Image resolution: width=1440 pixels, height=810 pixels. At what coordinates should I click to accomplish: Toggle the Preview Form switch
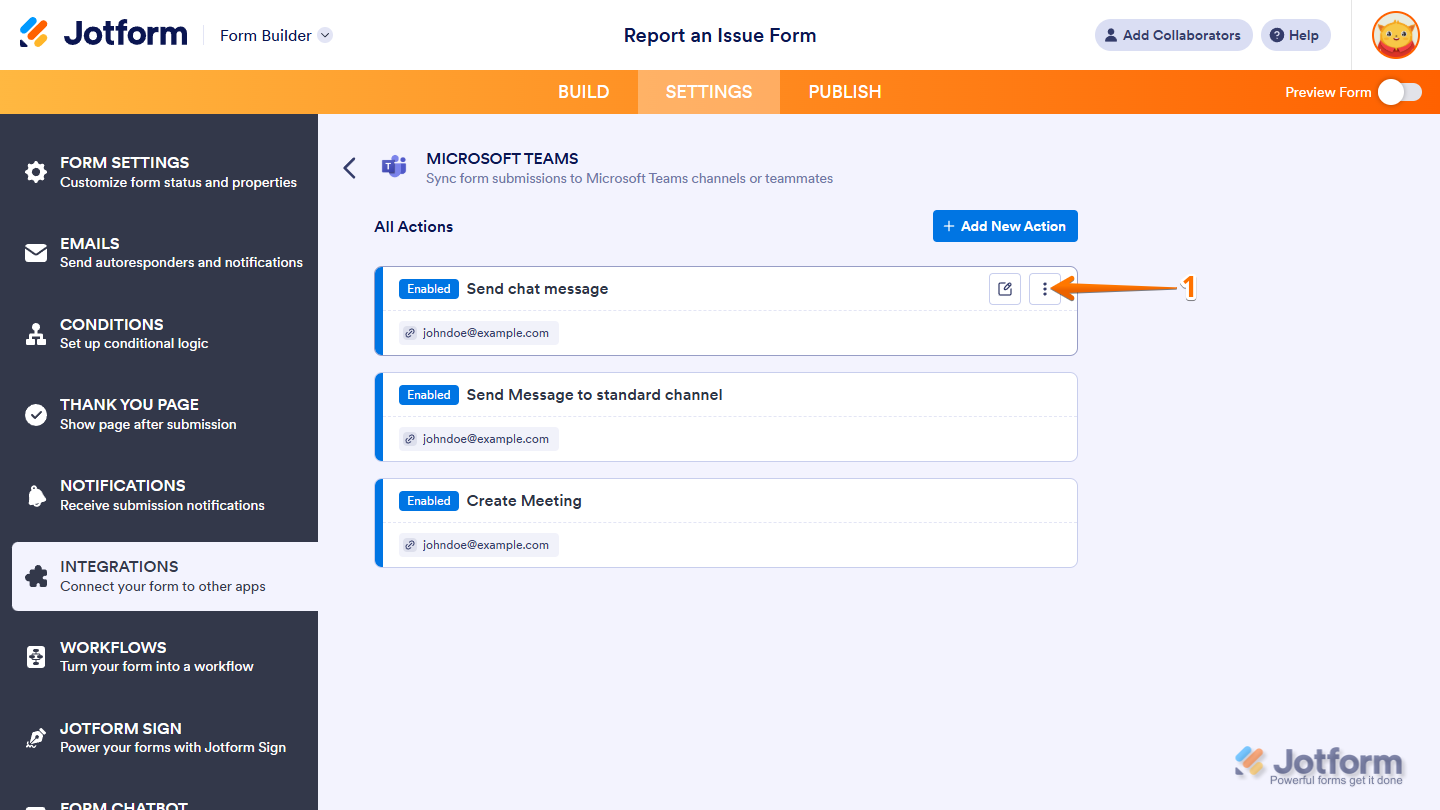tap(1399, 91)
